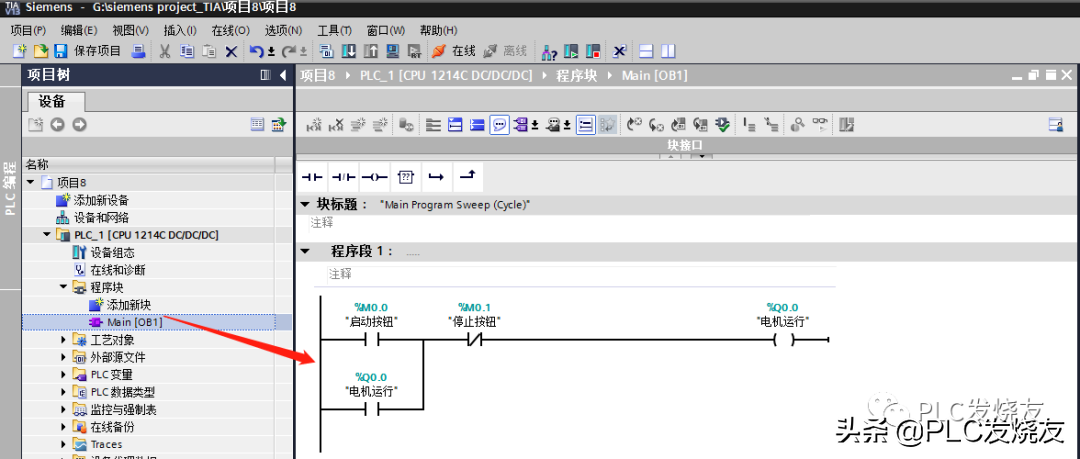
Task: Collapse 程序段 1 network
Action: (x=306, y=251)
